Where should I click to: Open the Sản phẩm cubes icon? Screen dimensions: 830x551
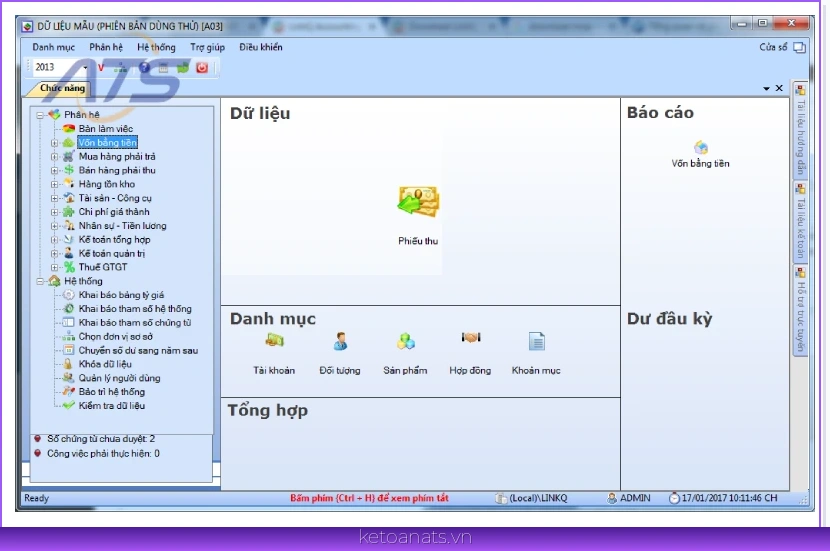pyautogui.click(x=405, y=341)
